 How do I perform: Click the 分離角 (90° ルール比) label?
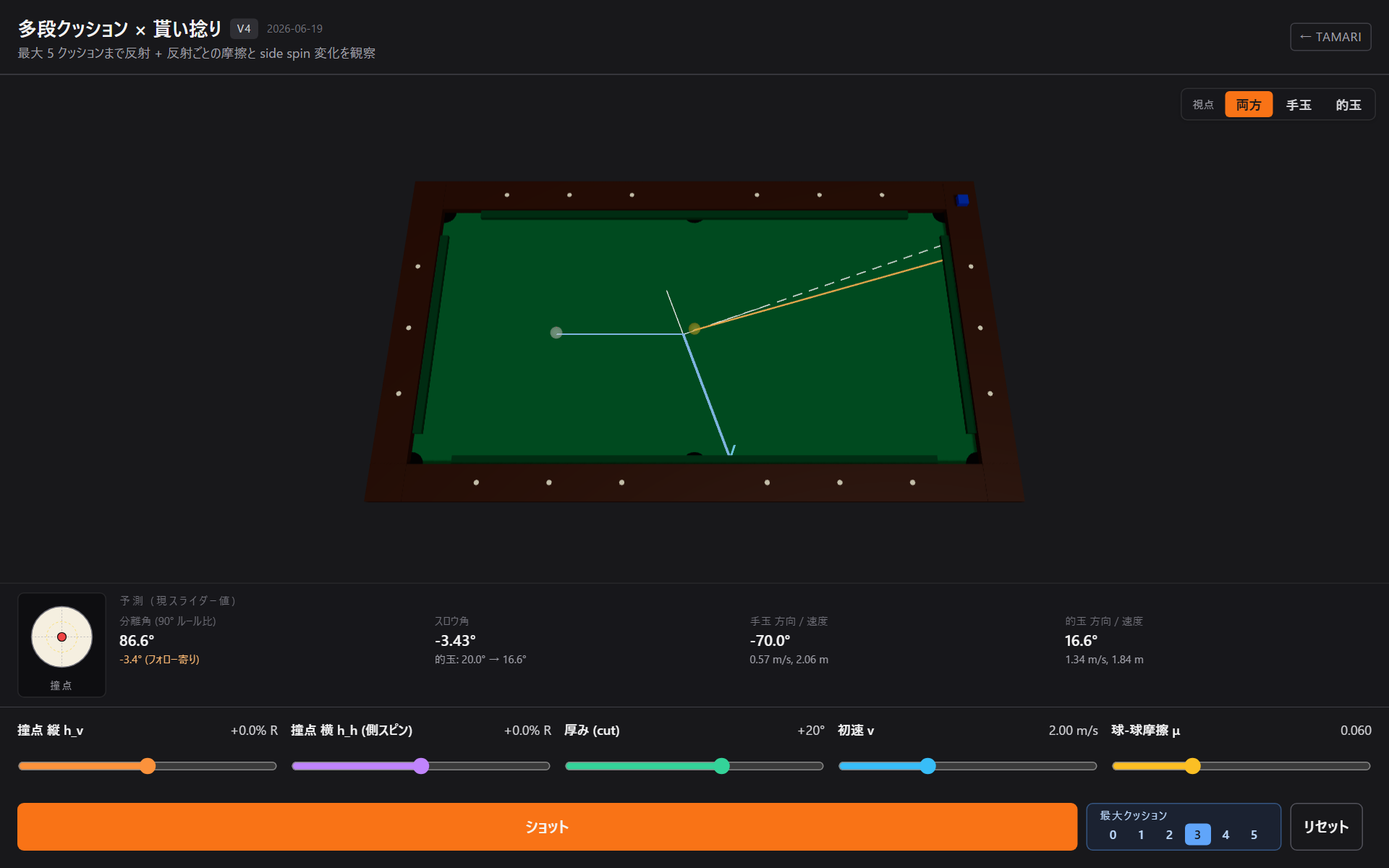click(168, 621)
